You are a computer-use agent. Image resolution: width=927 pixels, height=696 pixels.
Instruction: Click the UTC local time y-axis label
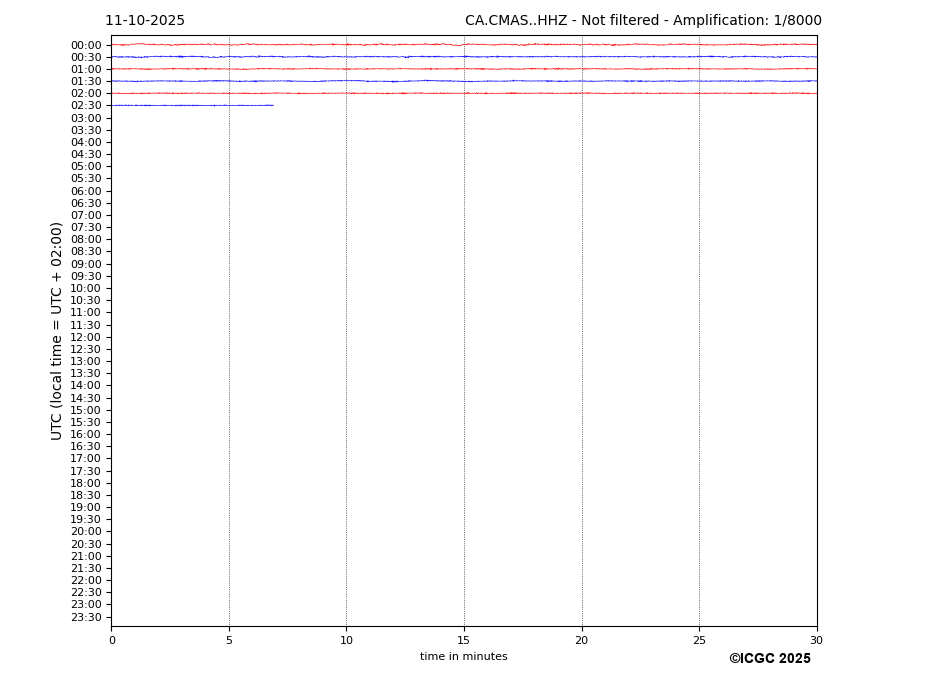point(58,331)
